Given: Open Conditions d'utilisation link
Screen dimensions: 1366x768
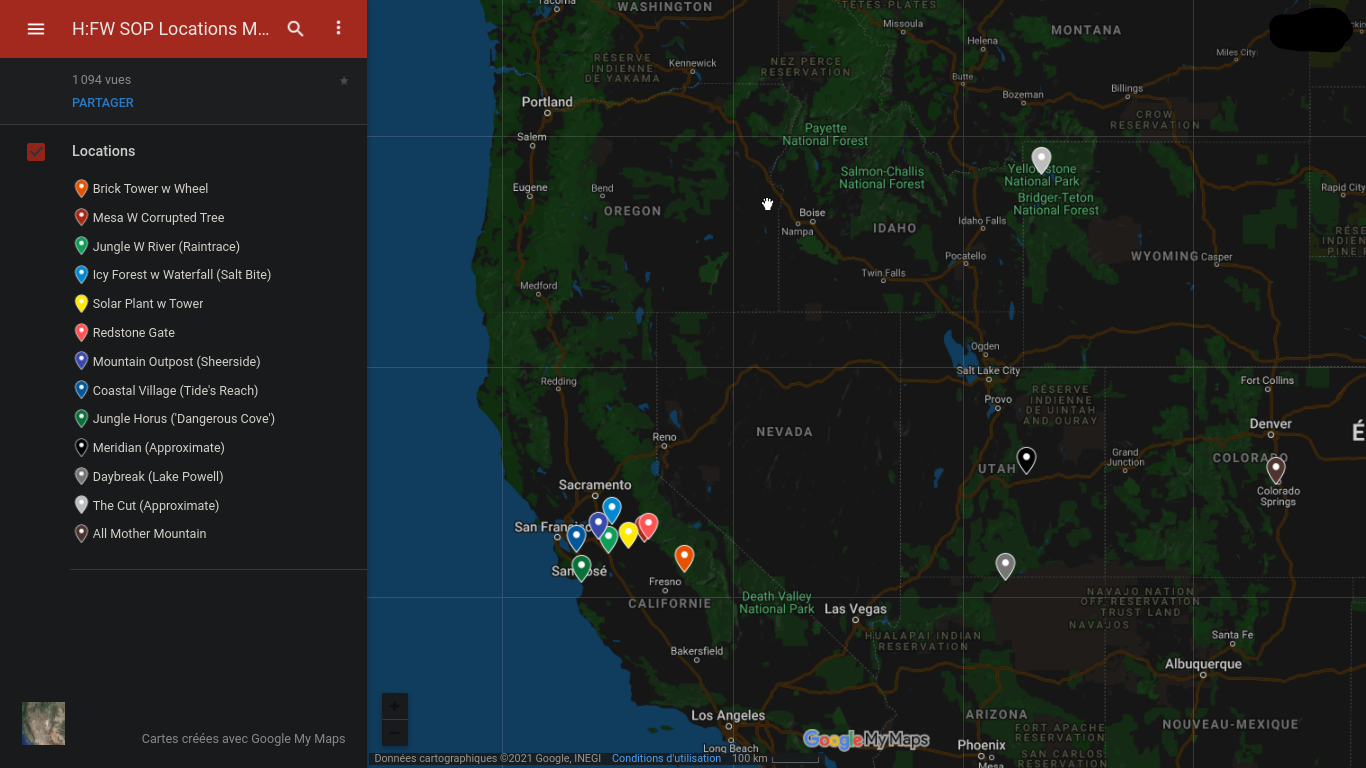Looking at the screenshot, I should pyautogui.click(x=666, y=759).
